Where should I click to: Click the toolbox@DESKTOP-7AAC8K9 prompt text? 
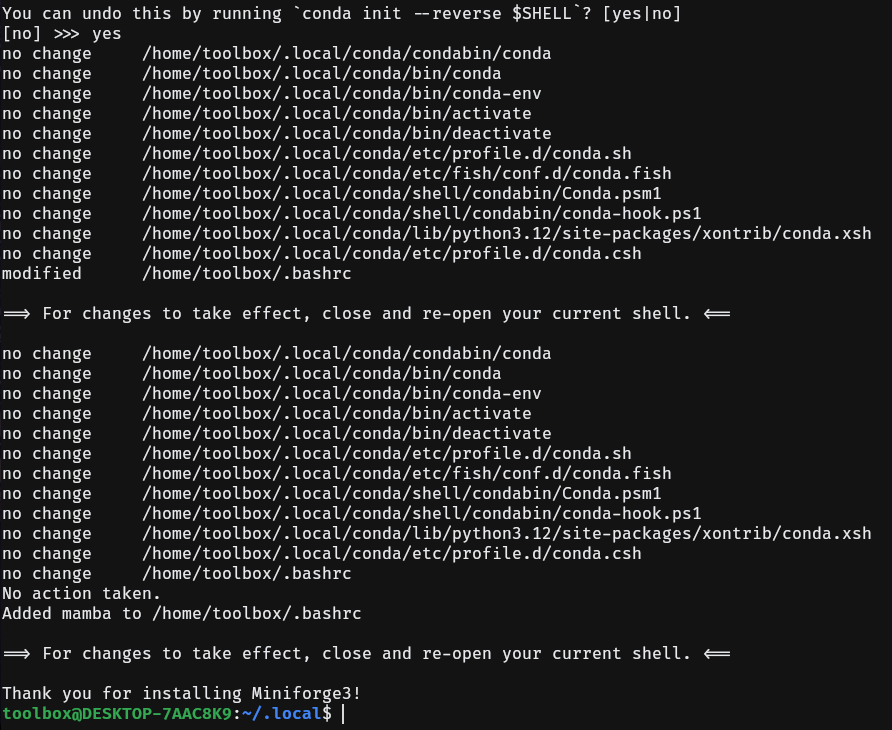tap(117, 713)
